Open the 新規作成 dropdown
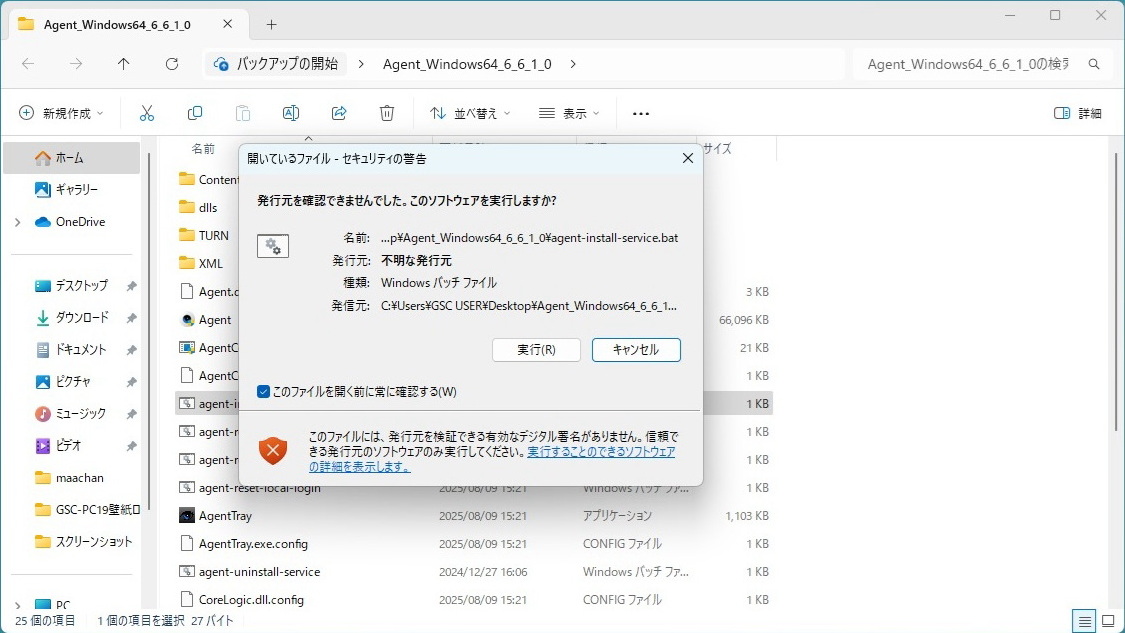Image resolution: width=1125 pixels, height=633 pixels. [62, 113]
